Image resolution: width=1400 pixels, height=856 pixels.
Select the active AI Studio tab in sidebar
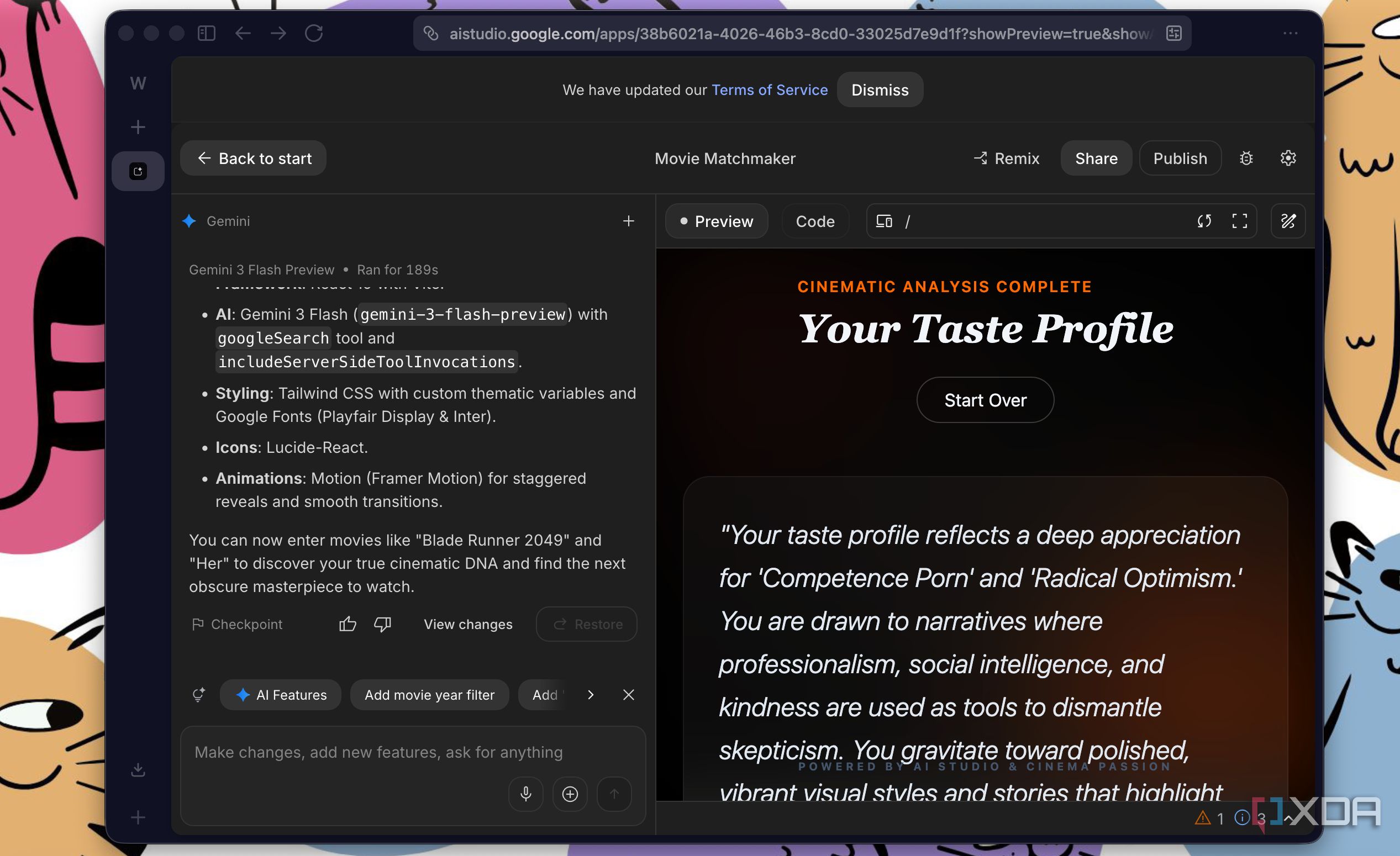click(x=138, y=171)
